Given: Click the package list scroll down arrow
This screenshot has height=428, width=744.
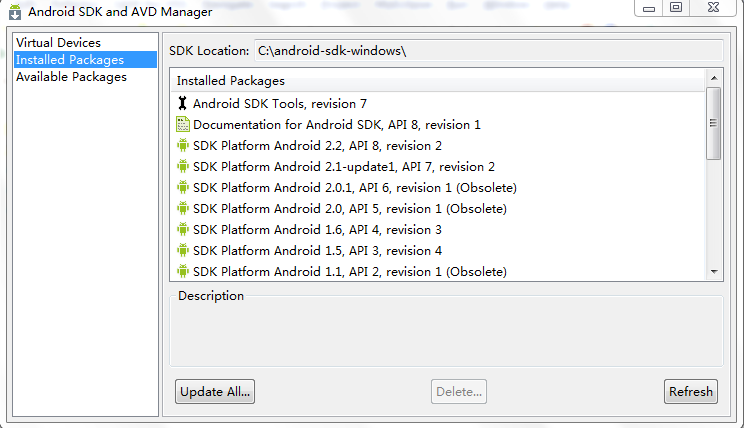Looking at the screenshot, I should tap(714, 272).
